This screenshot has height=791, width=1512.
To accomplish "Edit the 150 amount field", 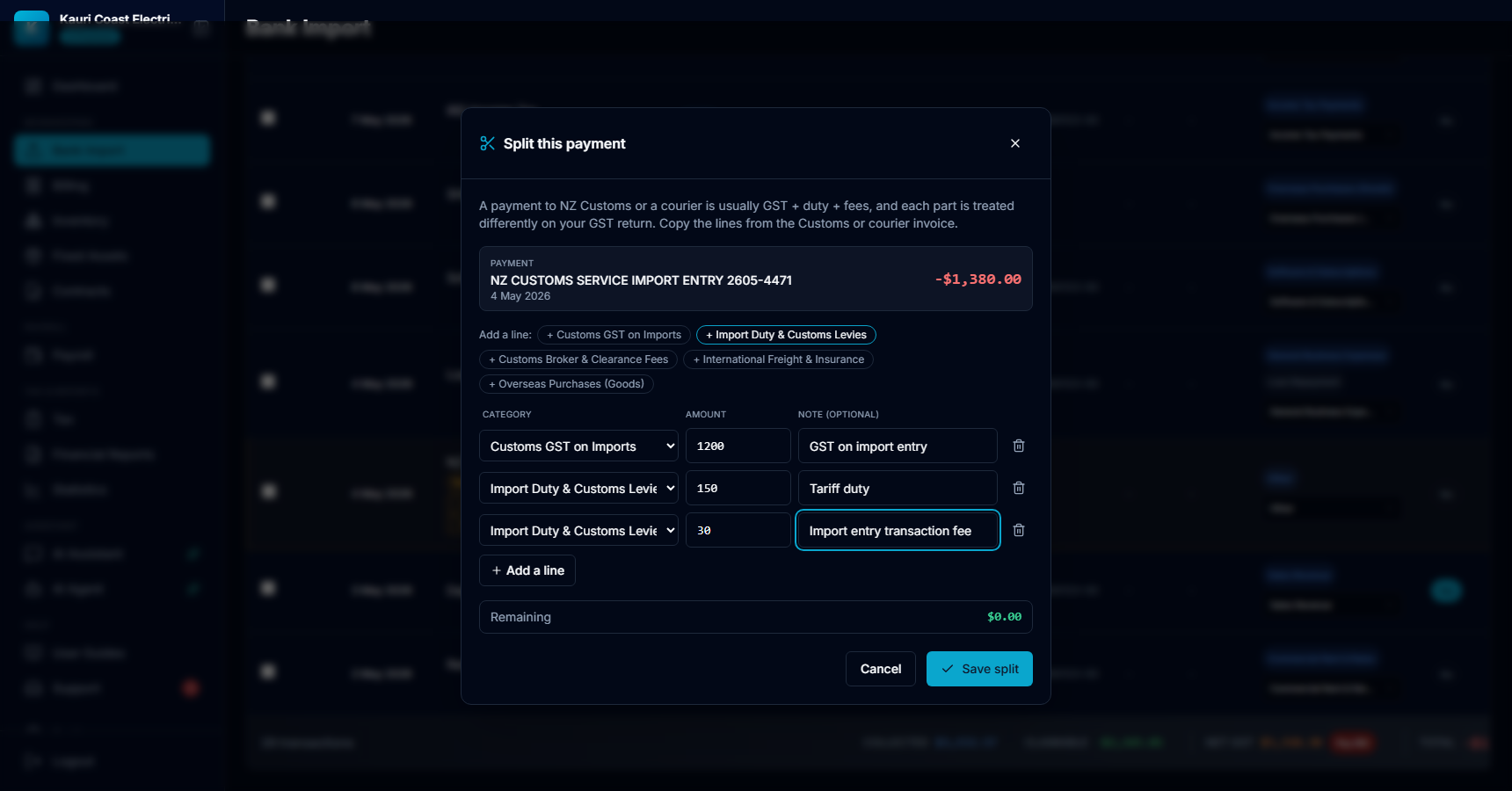I will click(x=738, y=488).
